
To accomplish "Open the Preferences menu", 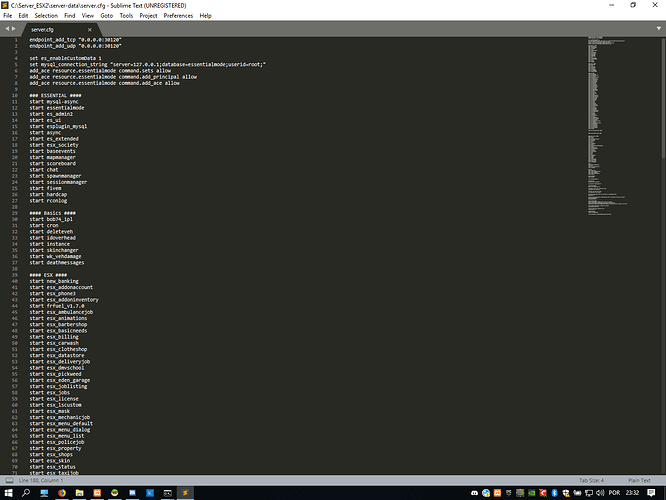I will [178, 16].
